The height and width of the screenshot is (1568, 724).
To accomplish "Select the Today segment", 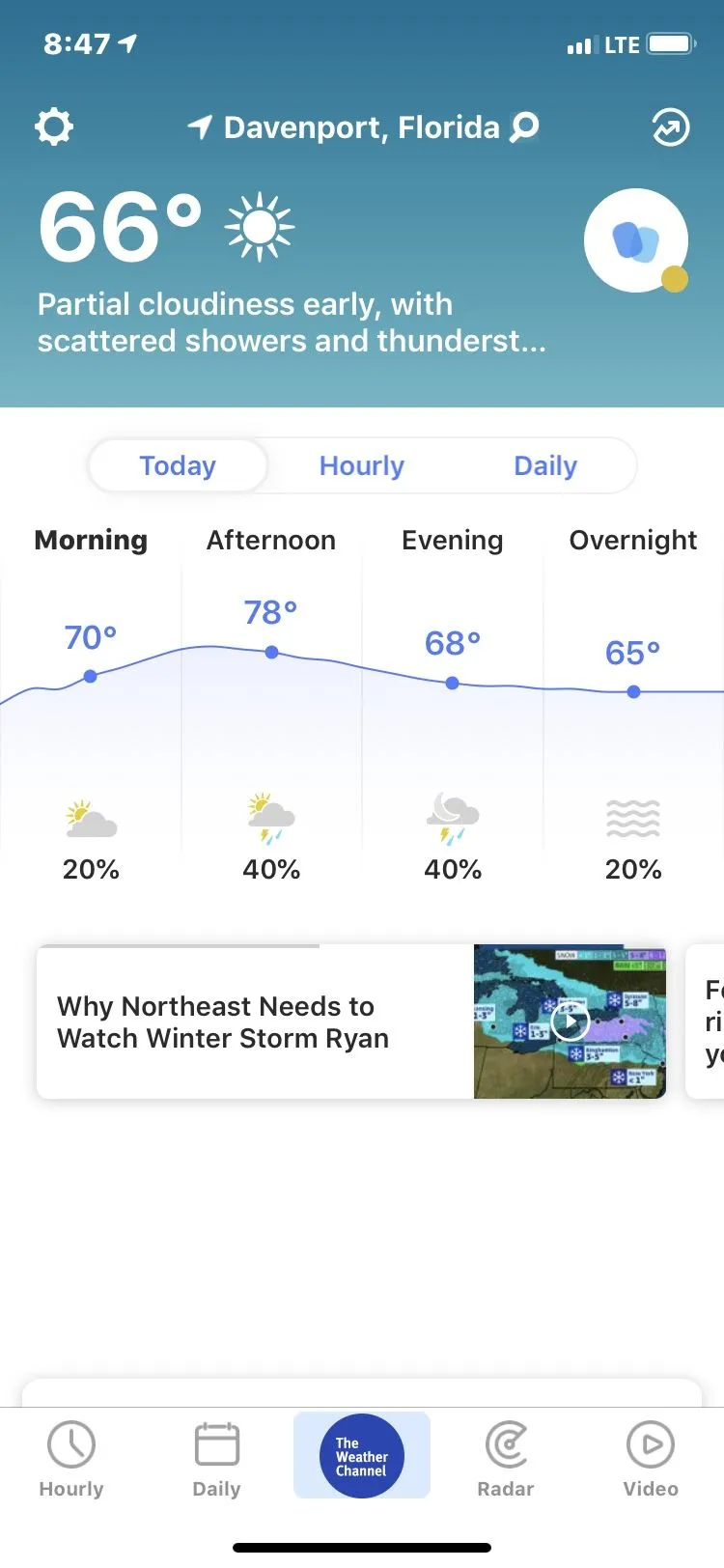I will [x=178, y=465].
